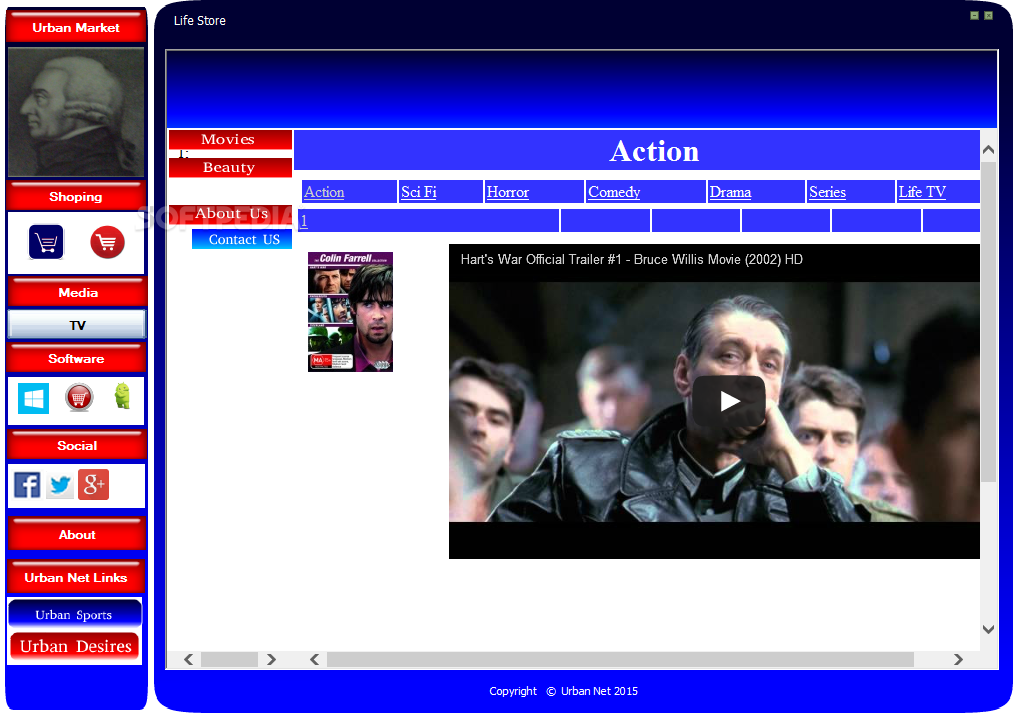Select the Contact US menu item
1013x713 pixels.
(242, 239)
